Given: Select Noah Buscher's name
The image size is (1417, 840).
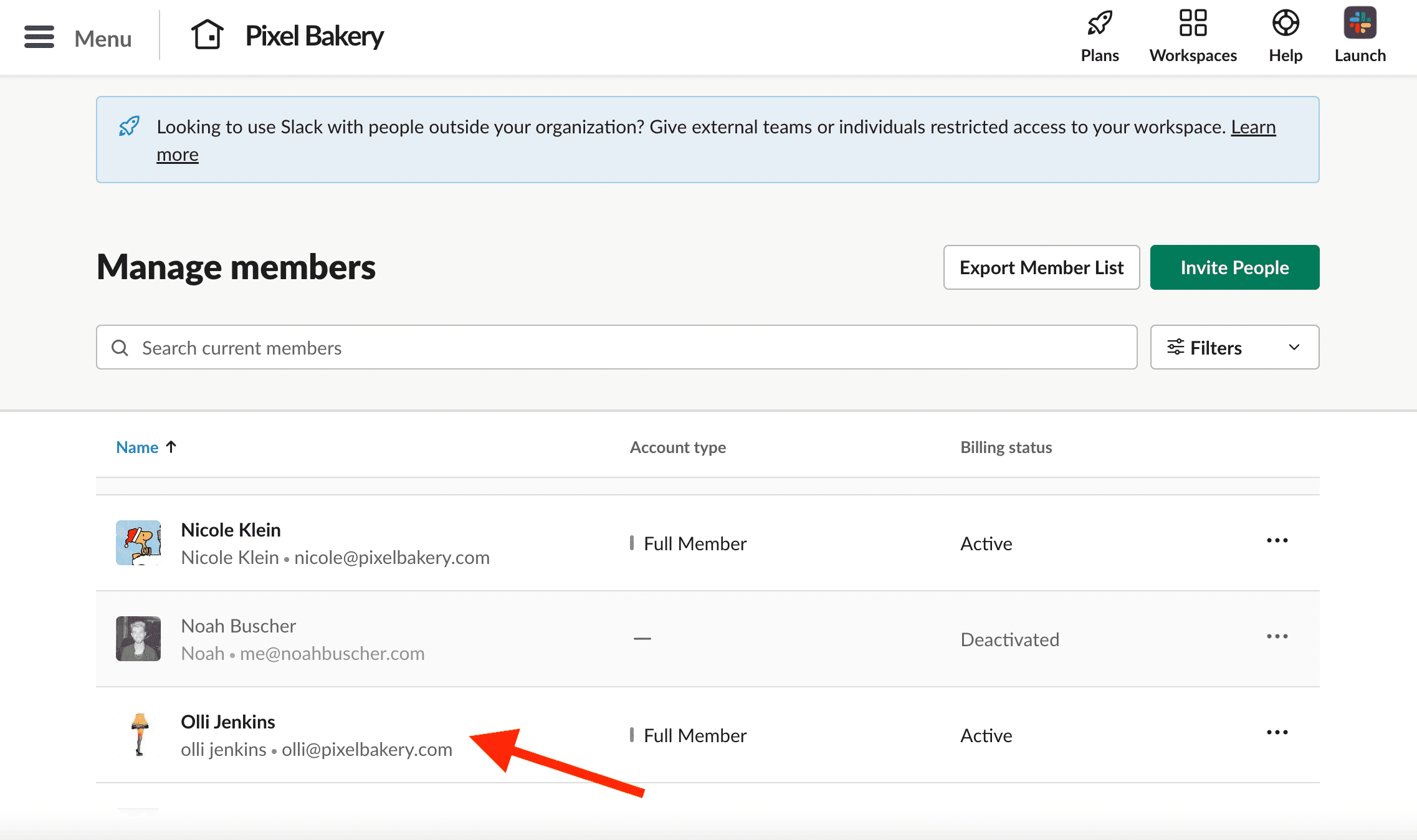Looking at the screenshot, I should coord(238,626).
